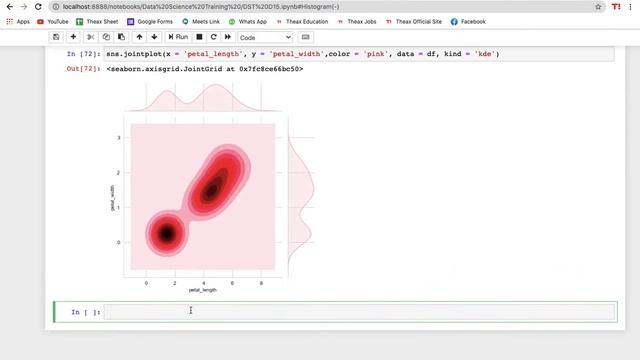This screenshot has height=360, width=640.
Task: Open the Theax Jobs bookmark
Action: click(357, 22)
